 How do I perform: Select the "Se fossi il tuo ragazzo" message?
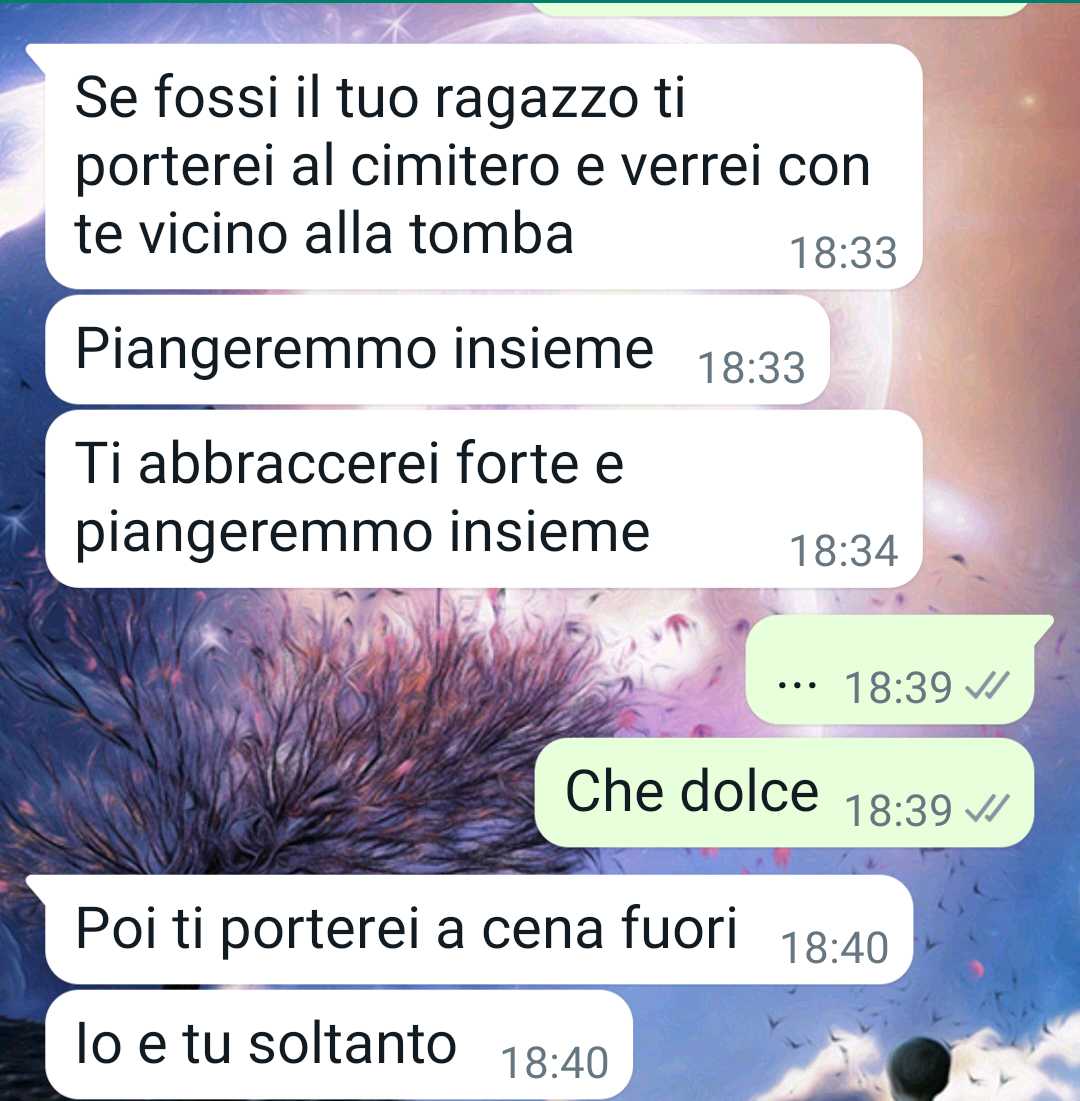(483, 166)
